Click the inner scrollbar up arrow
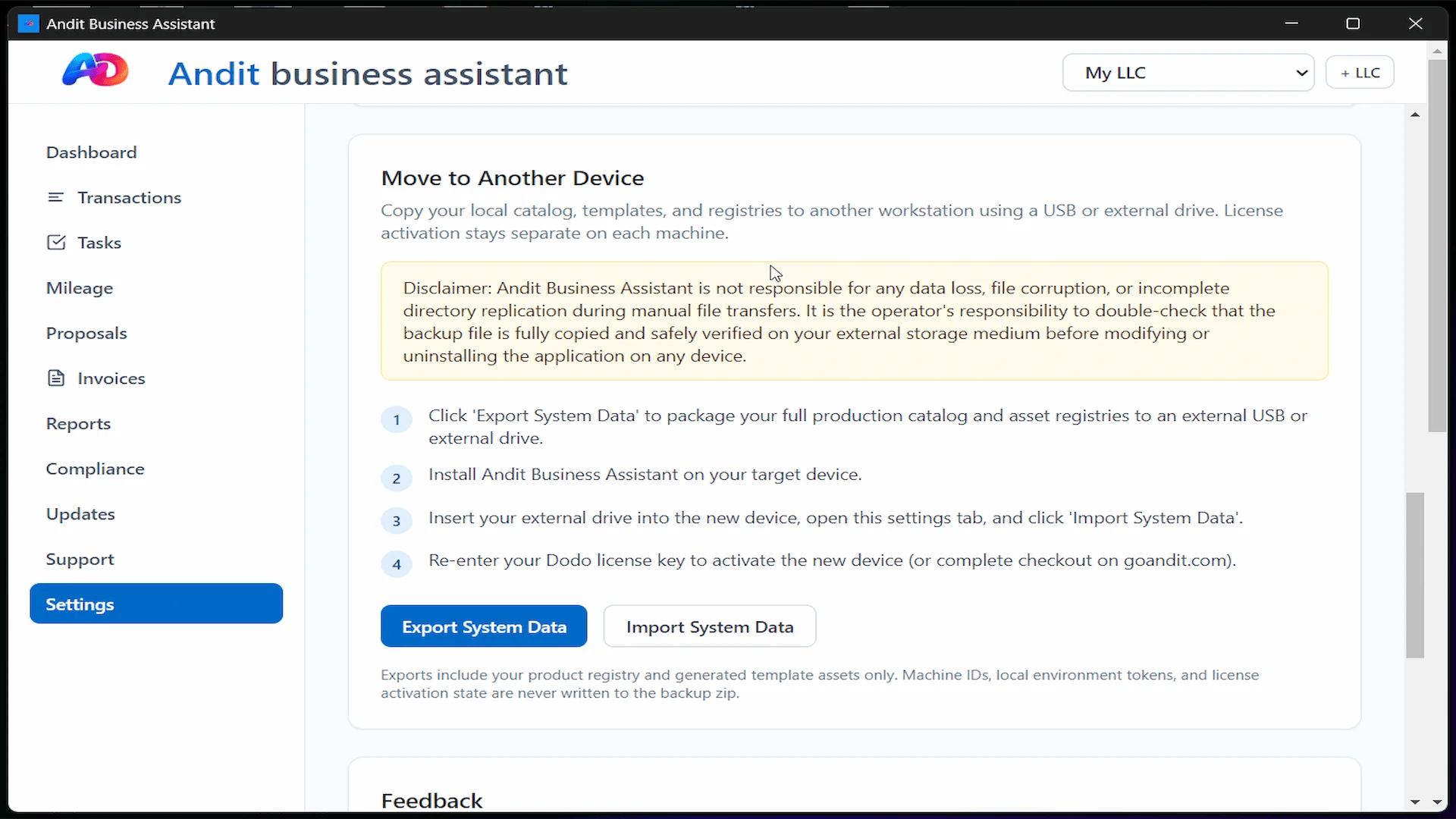 tap(1415, 115)
